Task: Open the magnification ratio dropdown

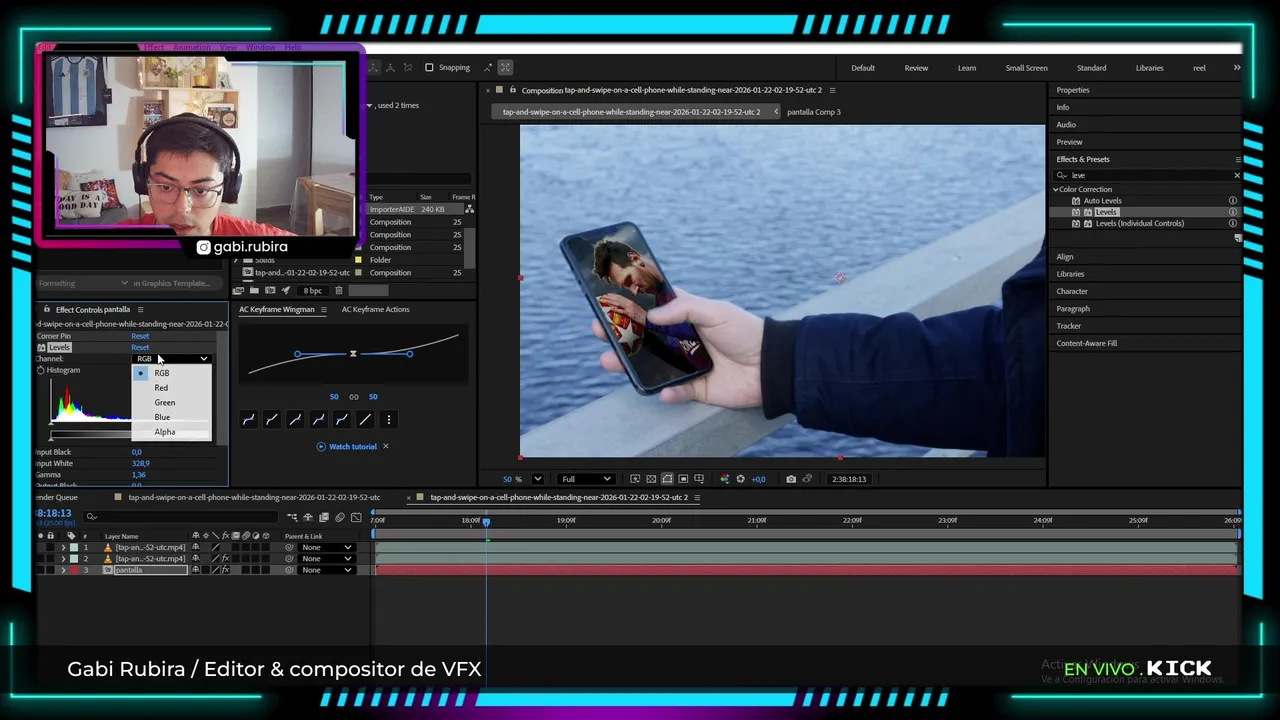Action: pyautogui.click(x=537, y=479)
